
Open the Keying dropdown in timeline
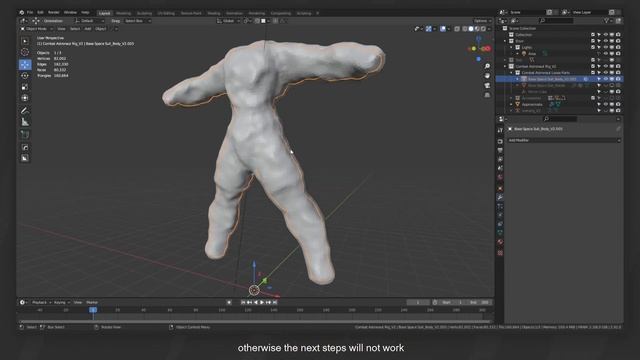[x=62, y=302]
